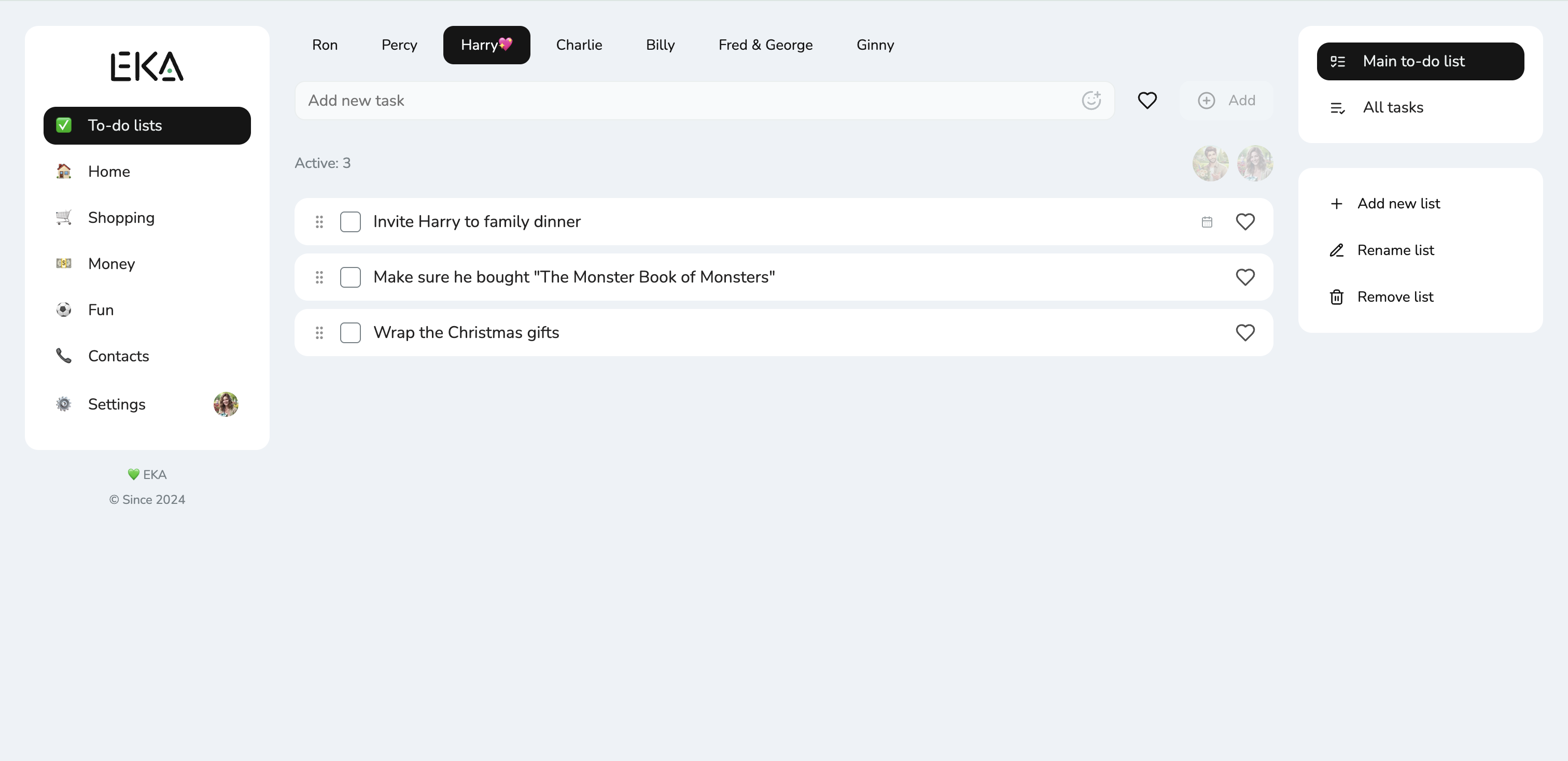Click the male member avatar near Active count
Viewport: 1568px width, 761px height.
(x=1210, y=163)
